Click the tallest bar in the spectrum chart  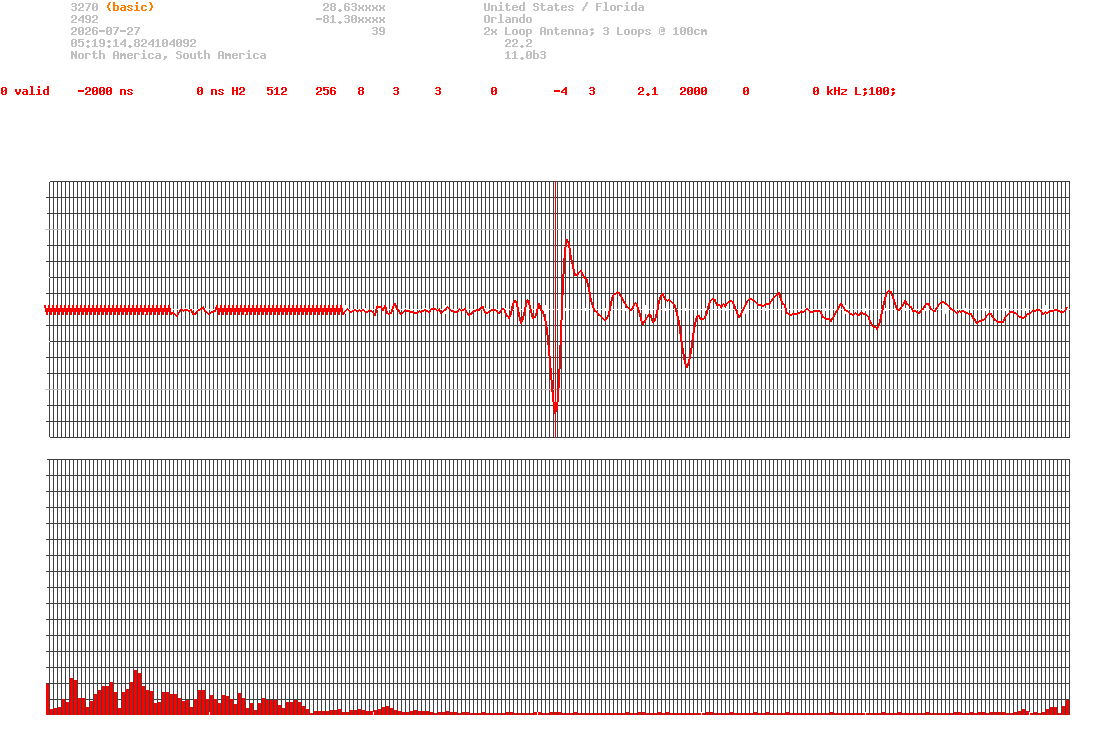tap(136, 692)
